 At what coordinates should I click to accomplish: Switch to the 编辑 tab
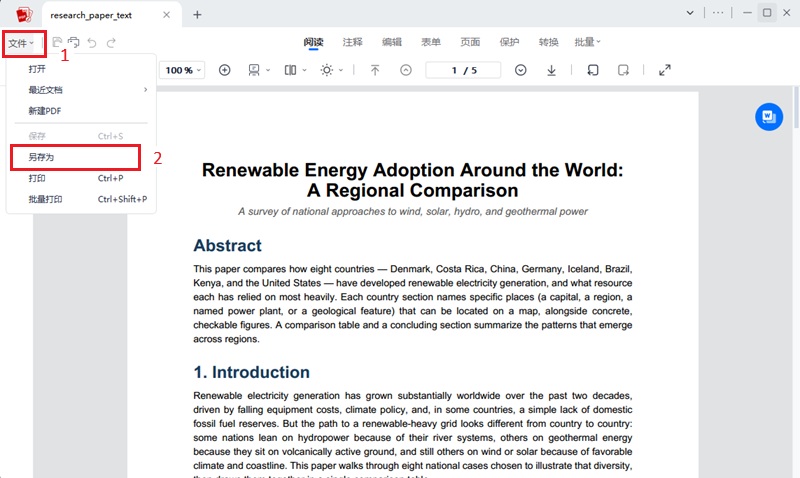[392, 42]
